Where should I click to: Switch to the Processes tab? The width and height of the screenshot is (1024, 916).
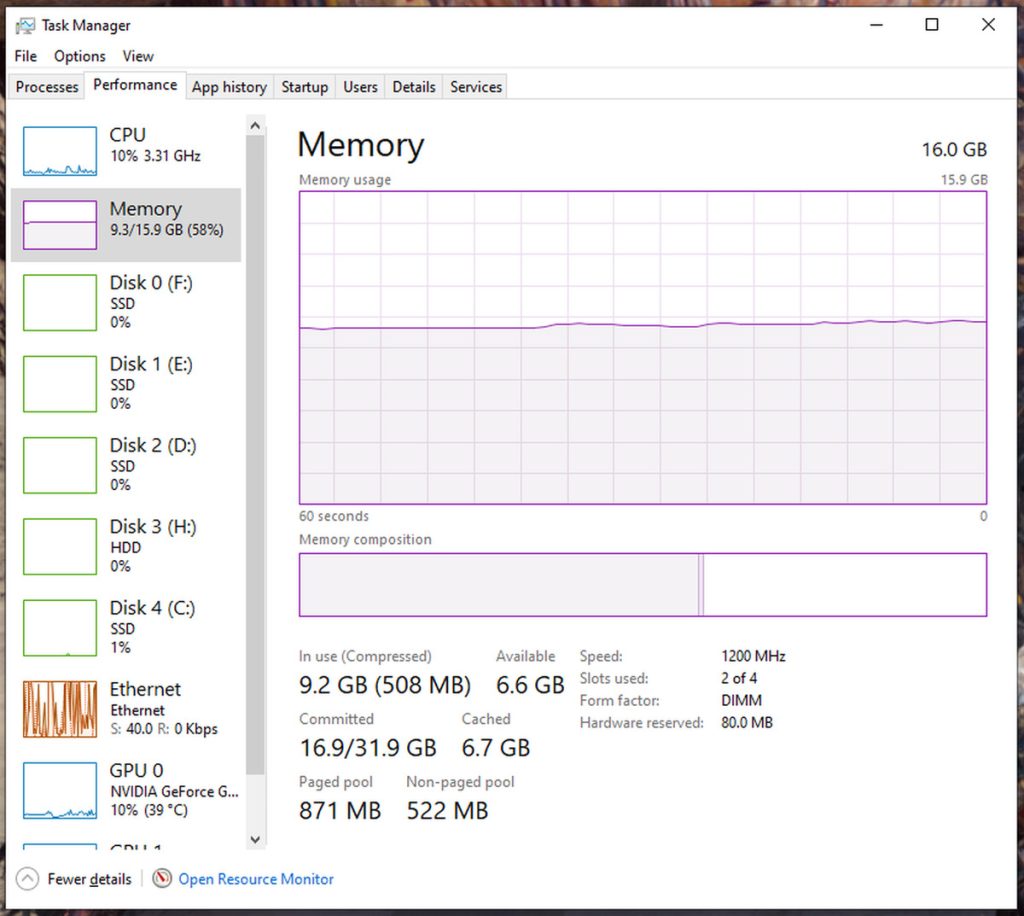point(47,87)
